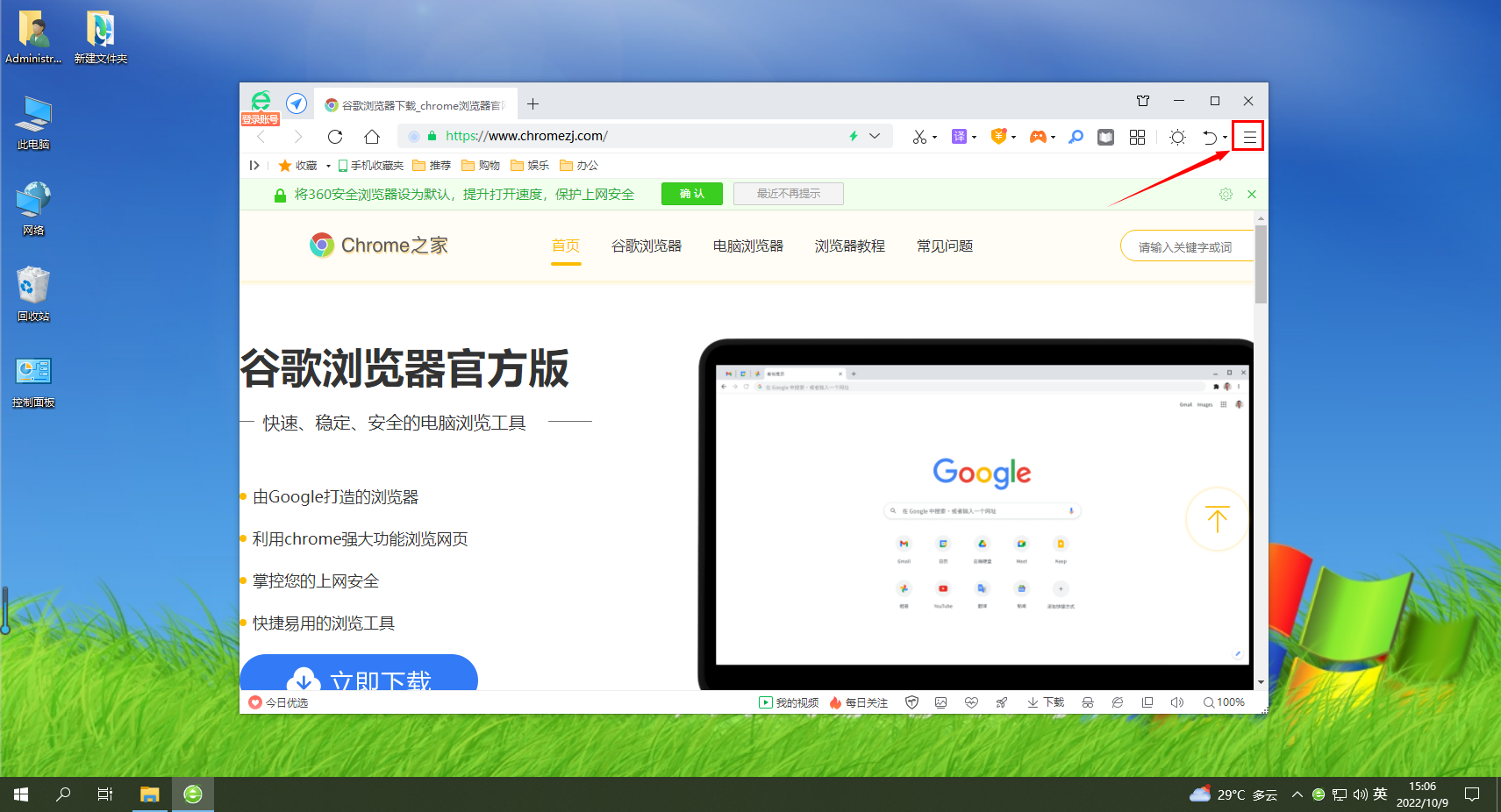
Task: Open 浏览器教程 in site navigation
Action: point(850,246)
